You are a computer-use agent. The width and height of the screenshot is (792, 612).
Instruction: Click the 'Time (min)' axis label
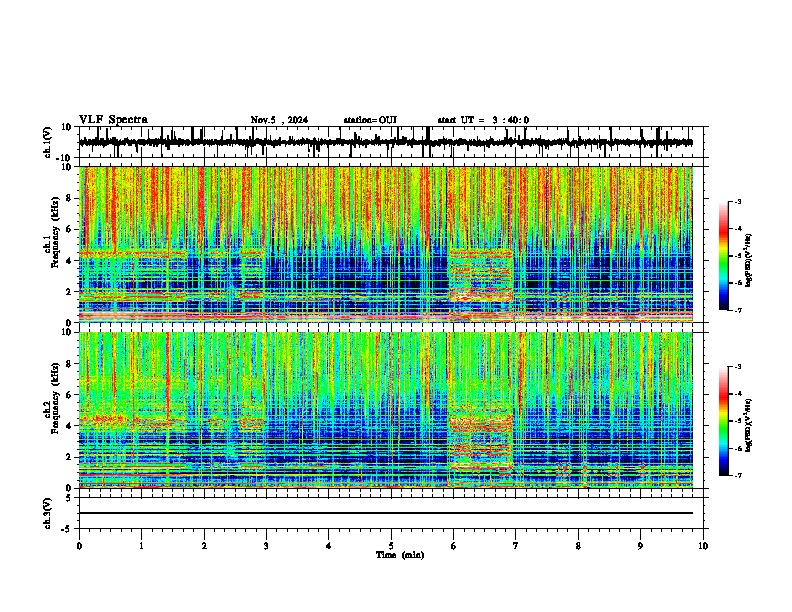[400, 555]
